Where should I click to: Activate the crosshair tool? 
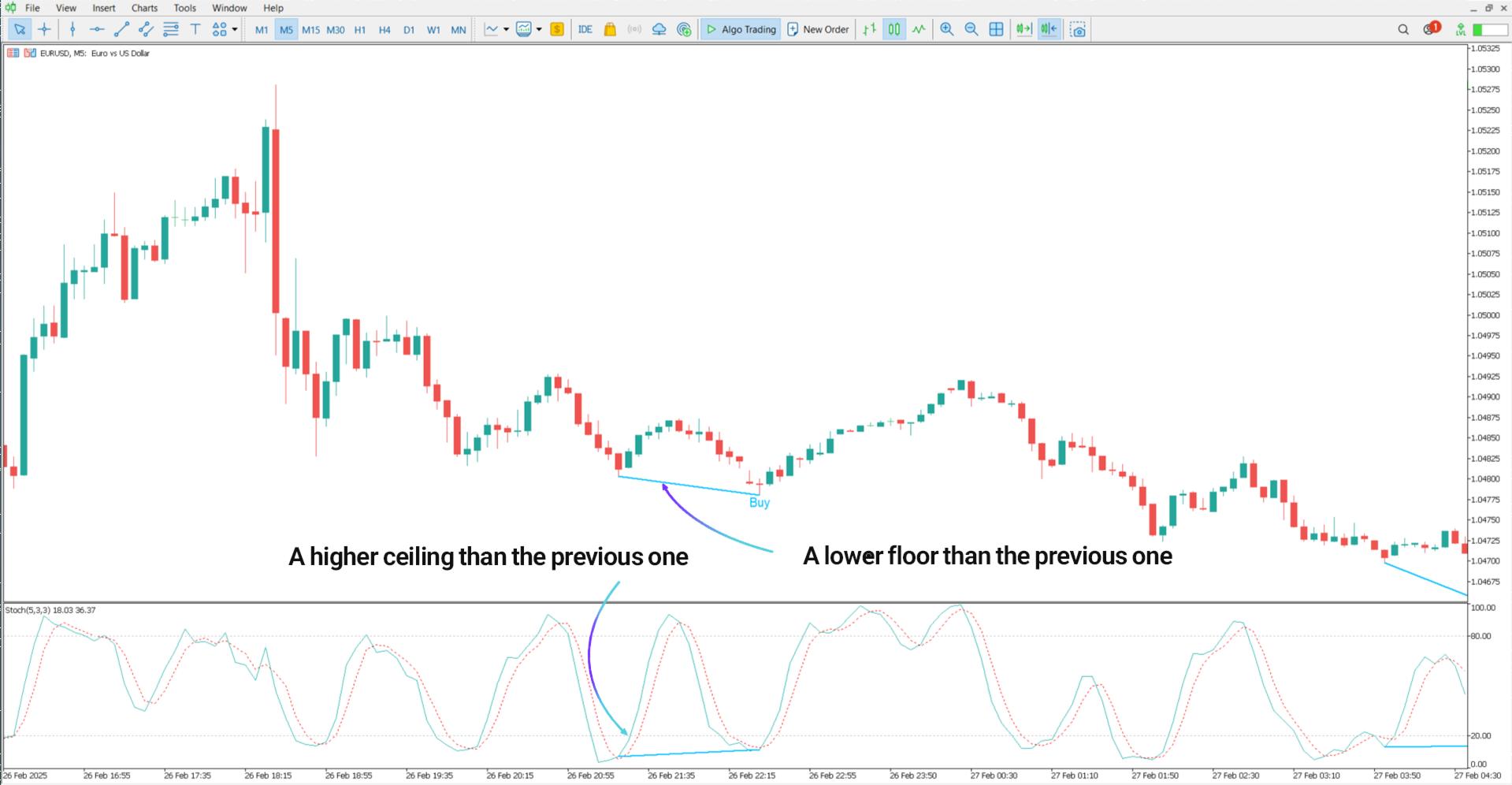point(44,29)
